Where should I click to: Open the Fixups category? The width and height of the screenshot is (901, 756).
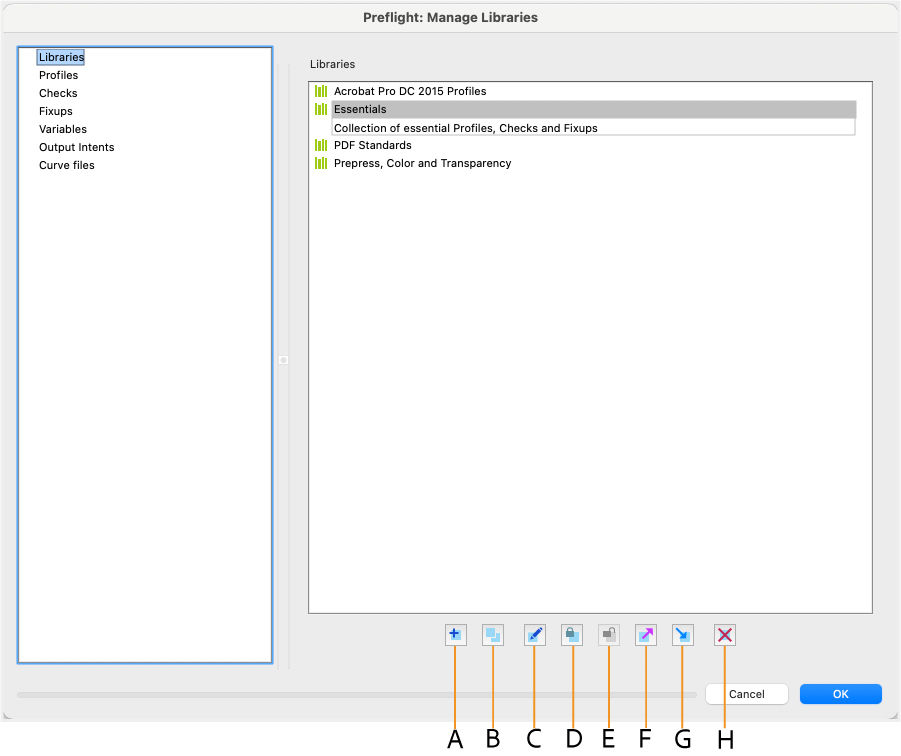click(55, 111)
